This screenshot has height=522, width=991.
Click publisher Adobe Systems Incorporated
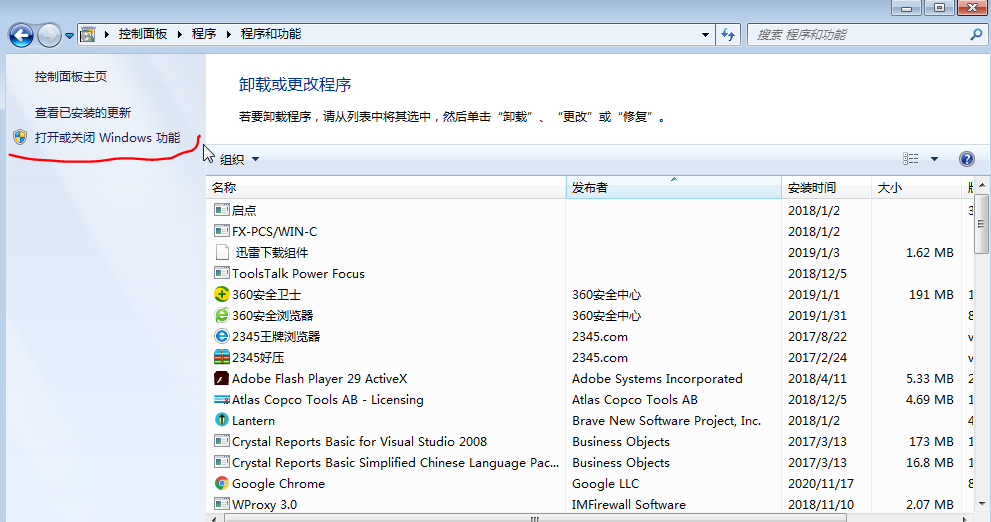tap(657, 379)
